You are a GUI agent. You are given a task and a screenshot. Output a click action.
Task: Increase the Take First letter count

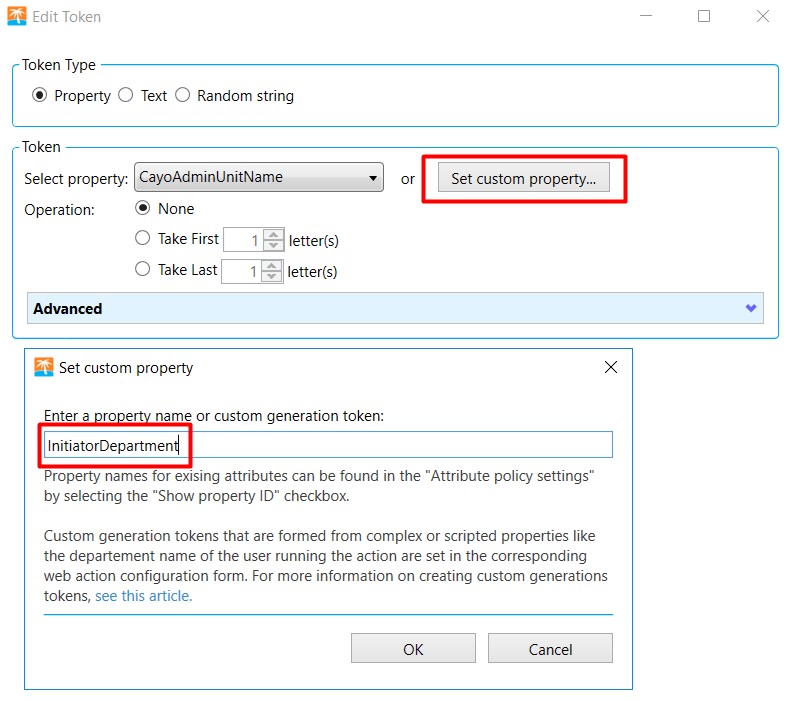pyautogui.click(x=273, y=235)
